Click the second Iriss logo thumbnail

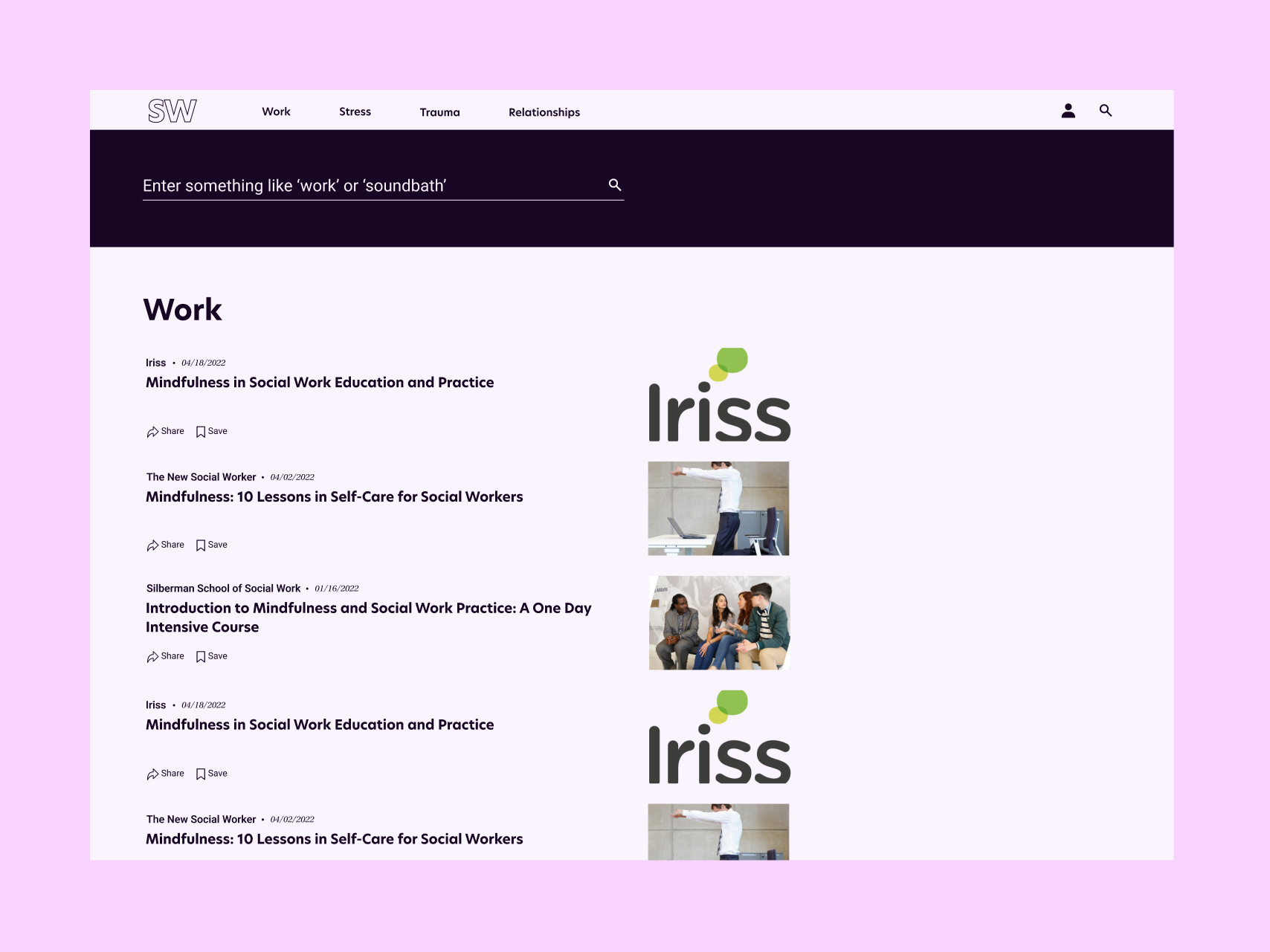719,736
